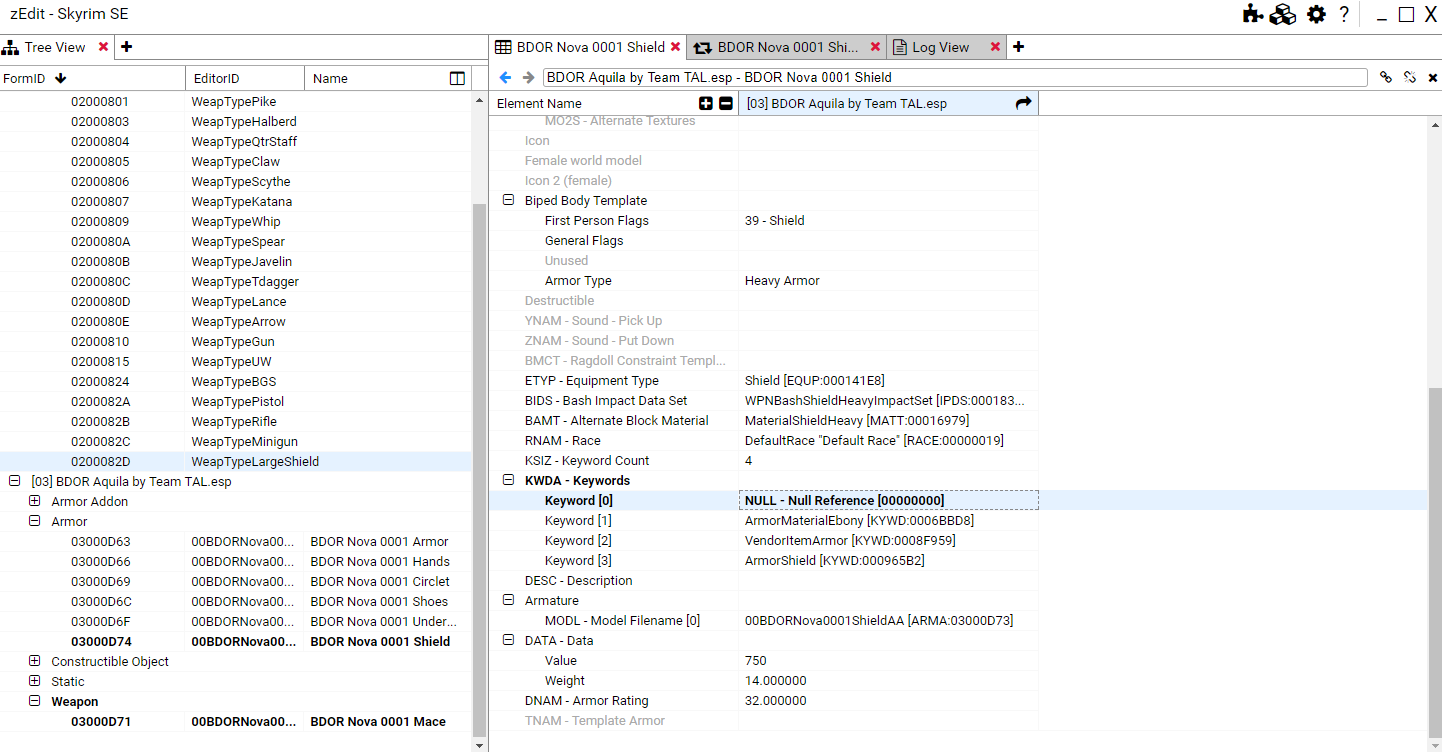Collapse the Weapon group

(x=34, y=701)
